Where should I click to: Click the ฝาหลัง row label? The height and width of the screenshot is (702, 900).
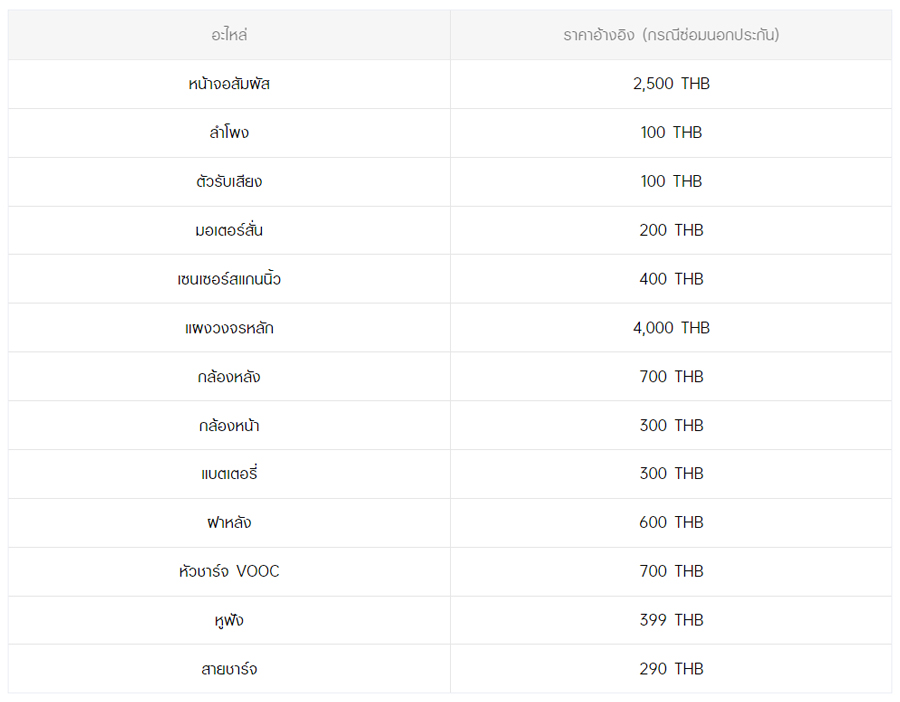(x=229, y=522)
